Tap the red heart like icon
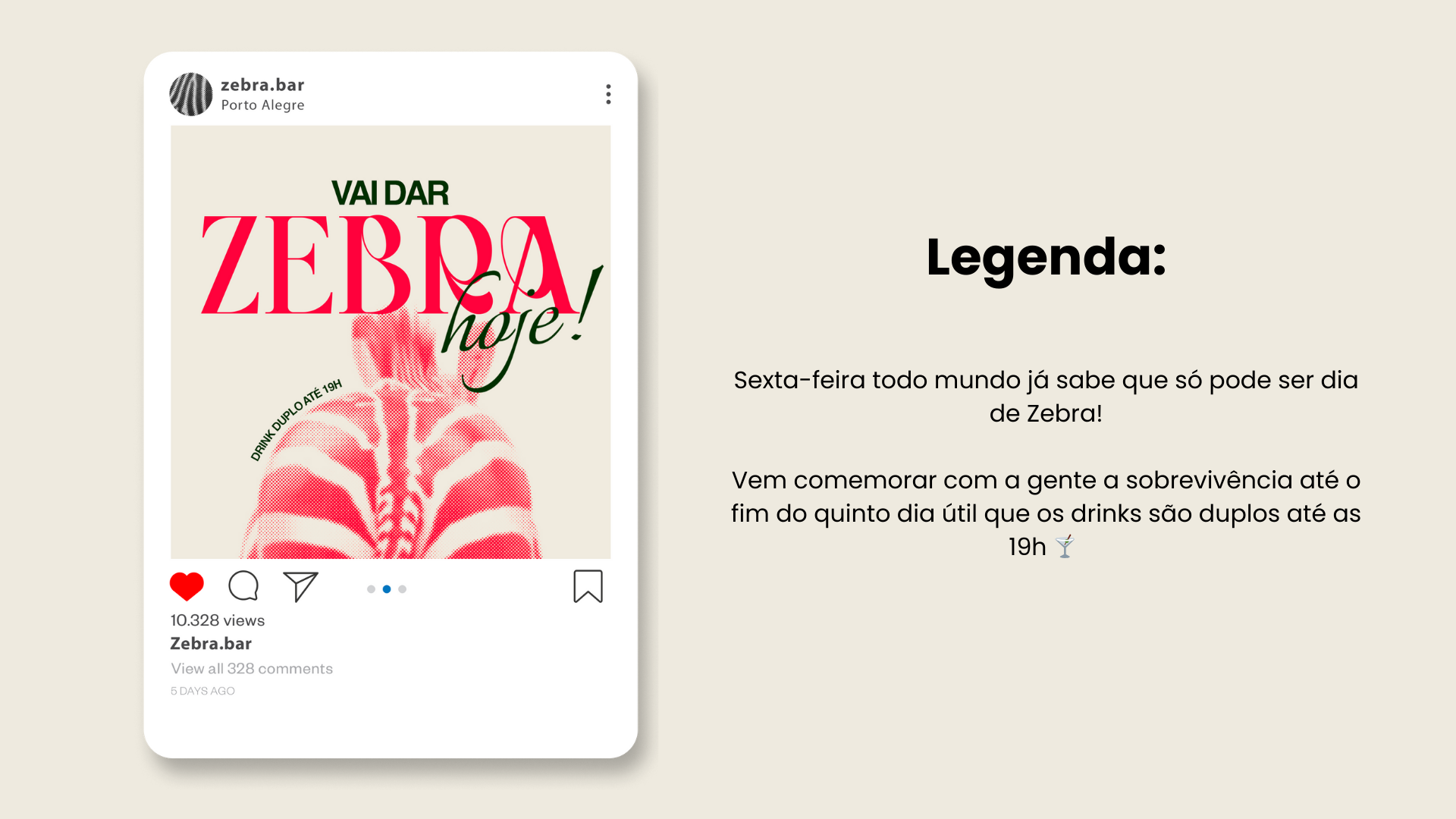The height and width of the screenshot is (819, 1456). (x=187, y=586)
